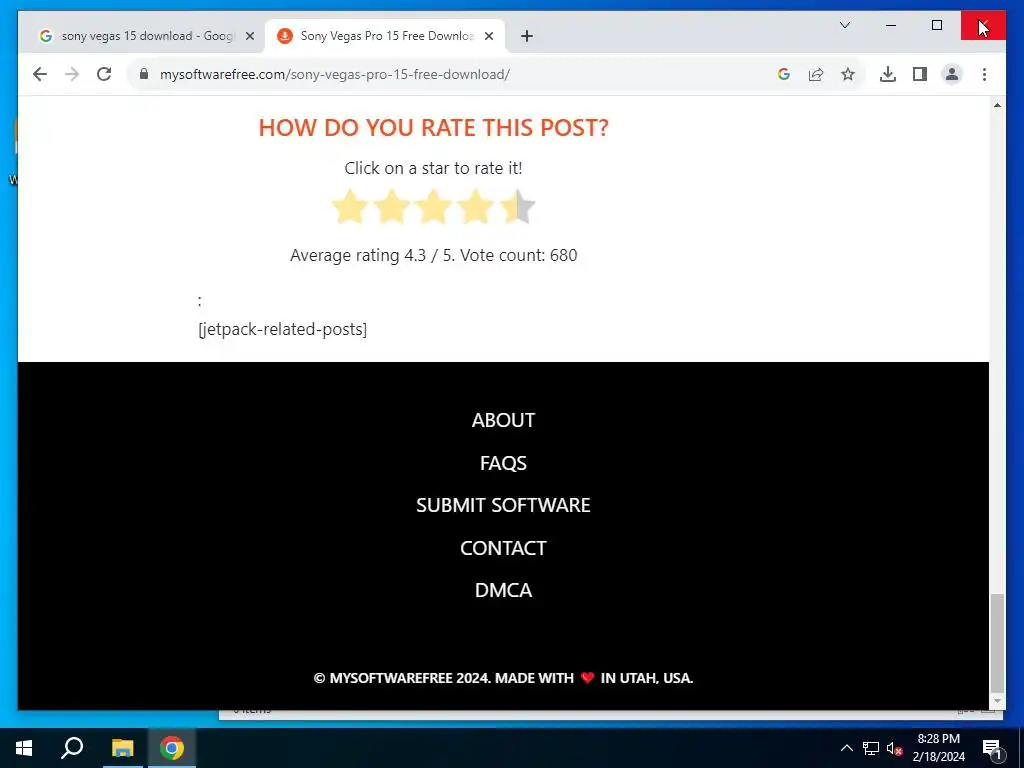Open Chrome downloads icon
This screenshot has width=1024, height=768.
(x=888, y=74)
